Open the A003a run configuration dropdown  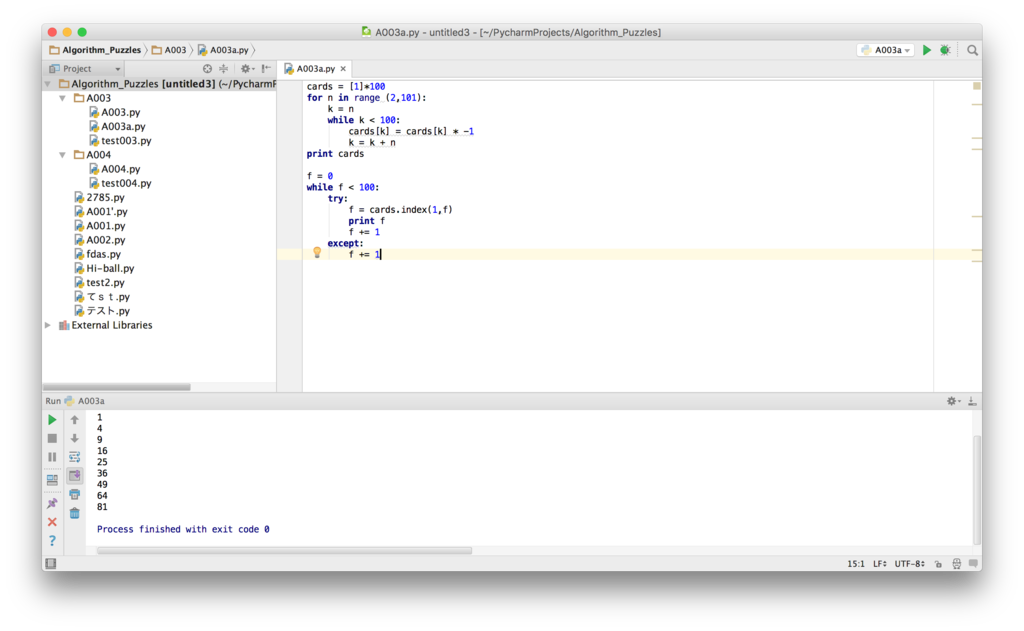885,50
